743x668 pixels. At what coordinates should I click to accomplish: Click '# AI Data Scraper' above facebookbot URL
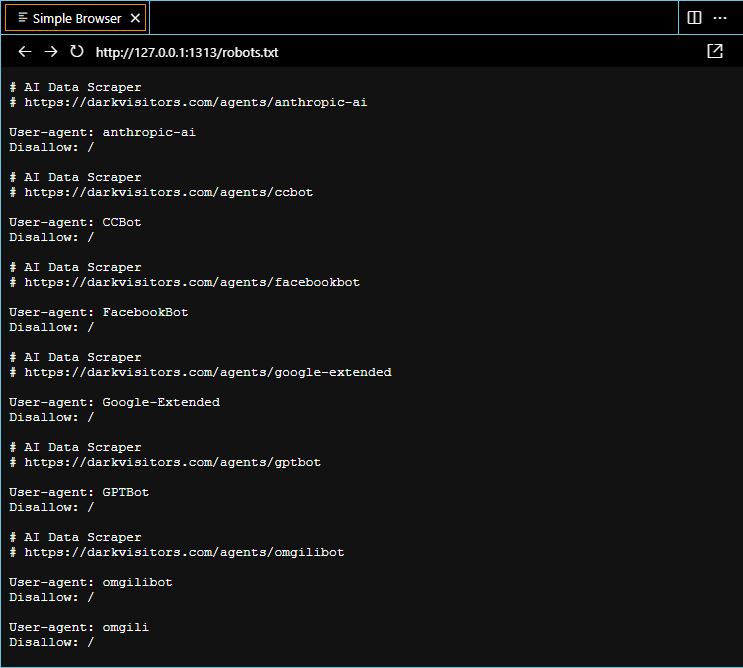[75, 267]
